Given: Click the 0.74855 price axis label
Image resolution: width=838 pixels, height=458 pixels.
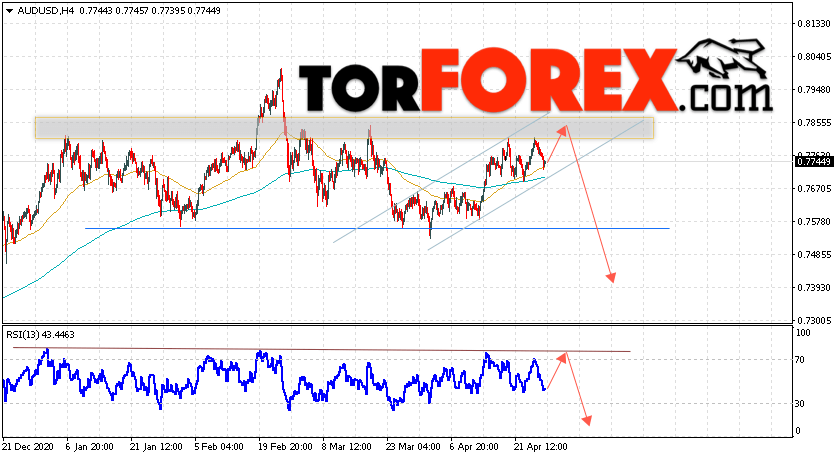Looking at the screenshot, I should click(814, 255).
